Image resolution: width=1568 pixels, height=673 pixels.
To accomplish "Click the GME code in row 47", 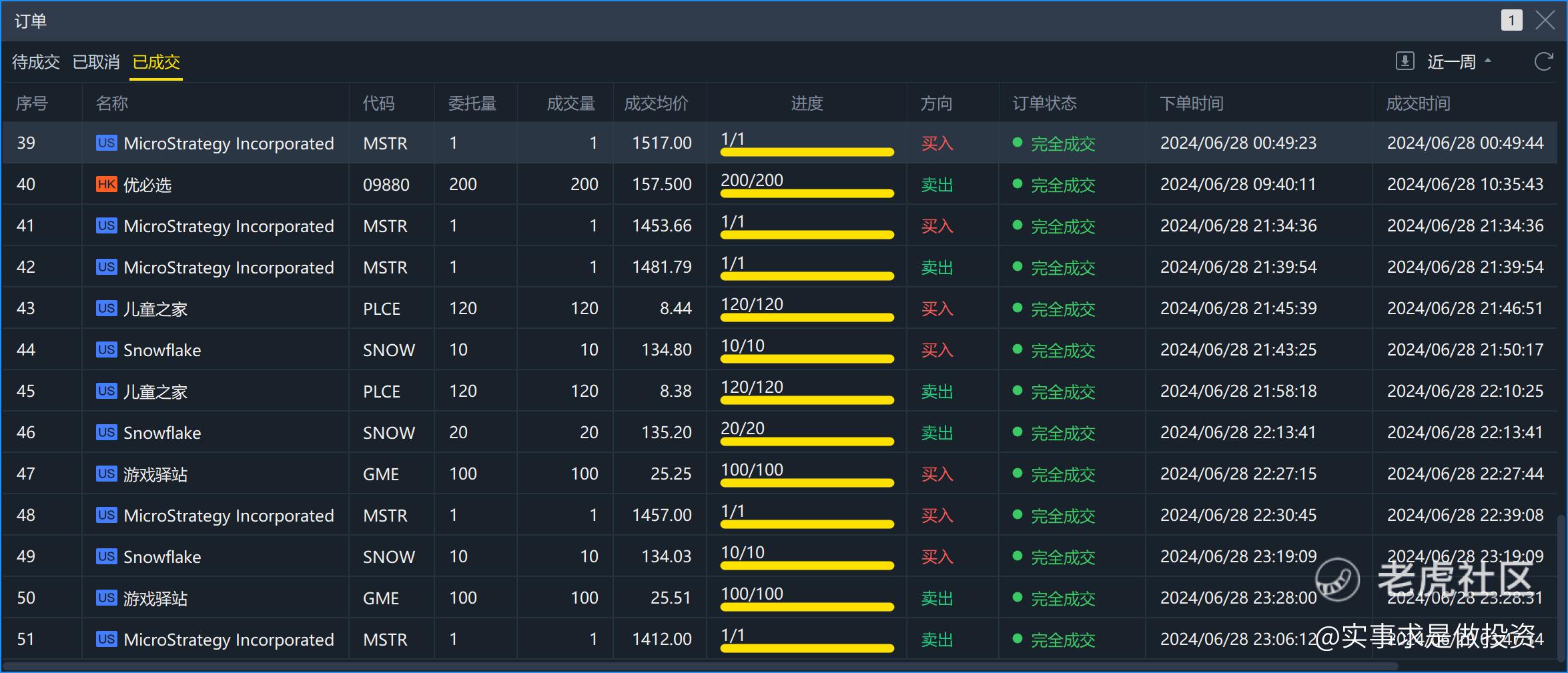I will [381, 474].
